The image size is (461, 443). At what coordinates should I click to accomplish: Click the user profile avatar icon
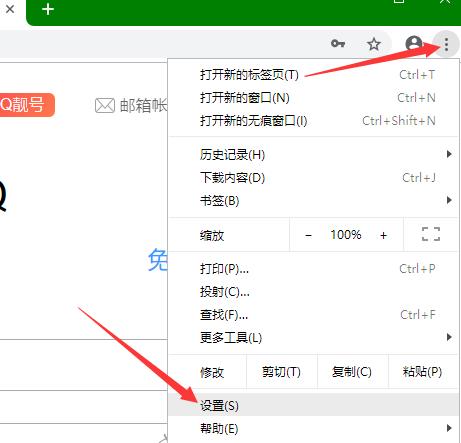point(414,44)
